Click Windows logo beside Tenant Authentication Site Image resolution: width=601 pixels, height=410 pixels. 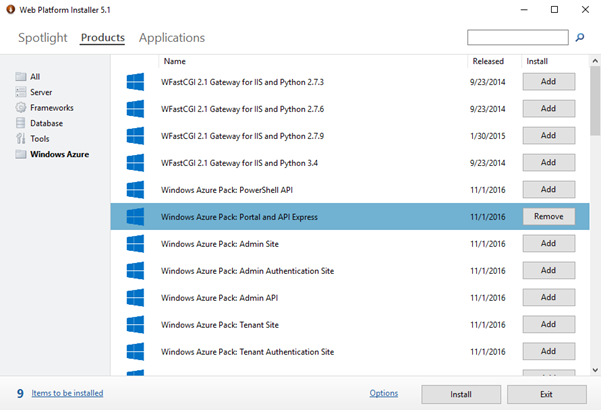[135, 351]
